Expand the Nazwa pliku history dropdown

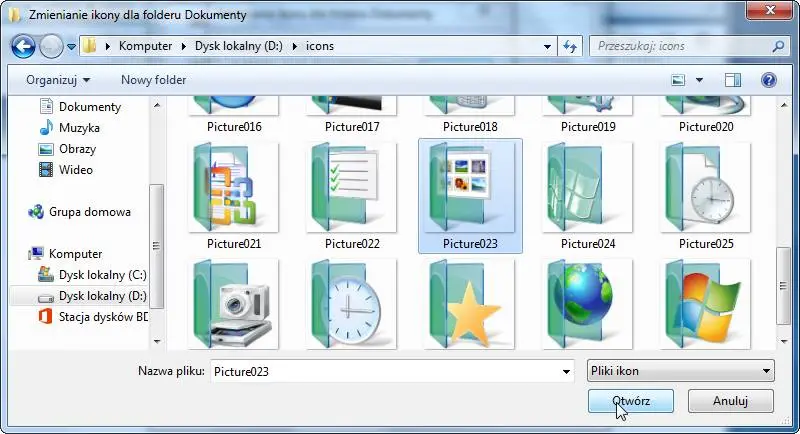pyautogui.click(x=568, y=372)
